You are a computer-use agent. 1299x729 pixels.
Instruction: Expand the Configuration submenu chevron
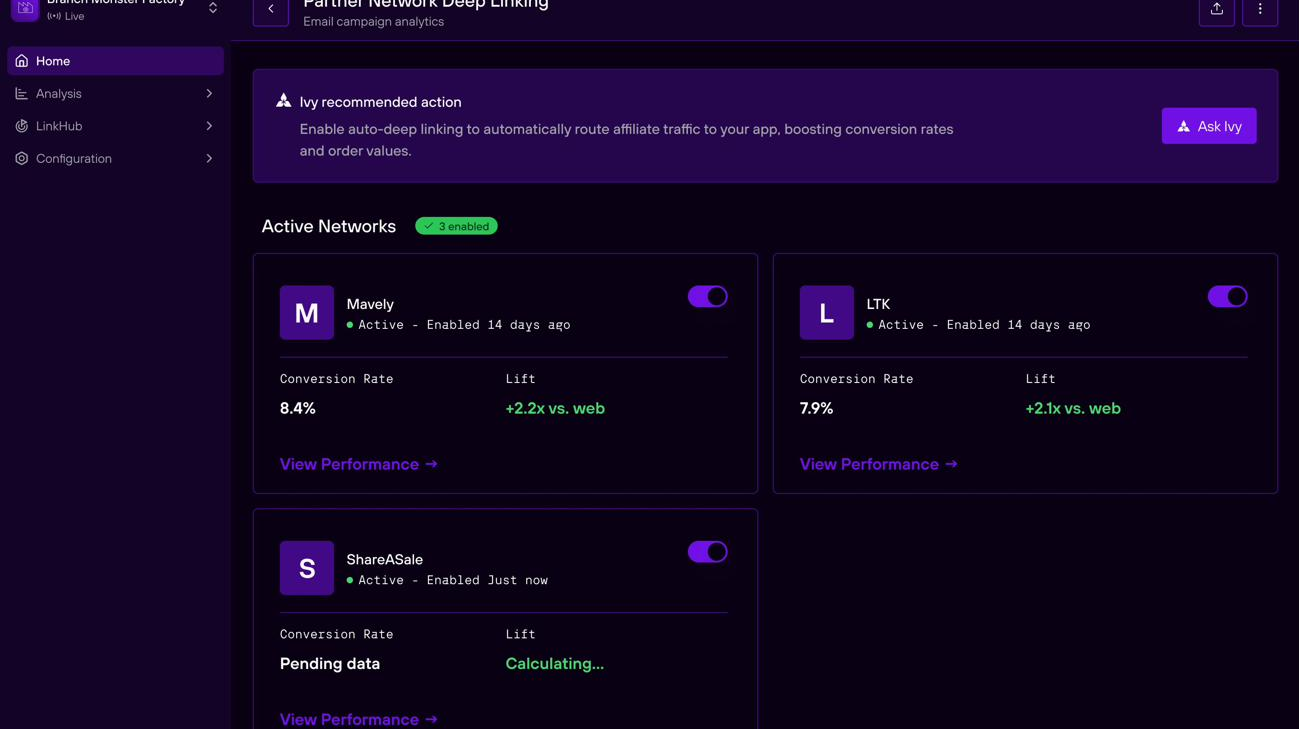click(x=209, y=159)
